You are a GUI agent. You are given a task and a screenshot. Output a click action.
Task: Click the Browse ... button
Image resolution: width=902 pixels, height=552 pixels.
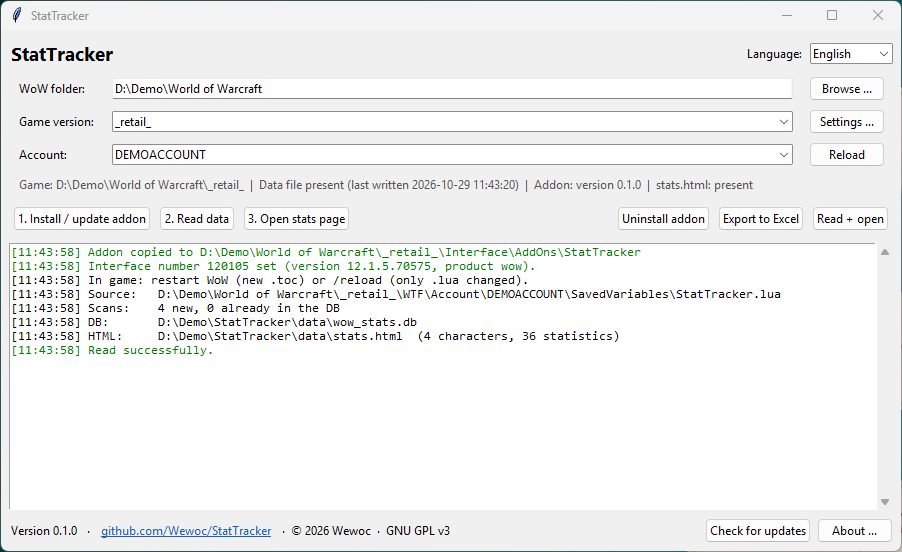coord(847,89)
